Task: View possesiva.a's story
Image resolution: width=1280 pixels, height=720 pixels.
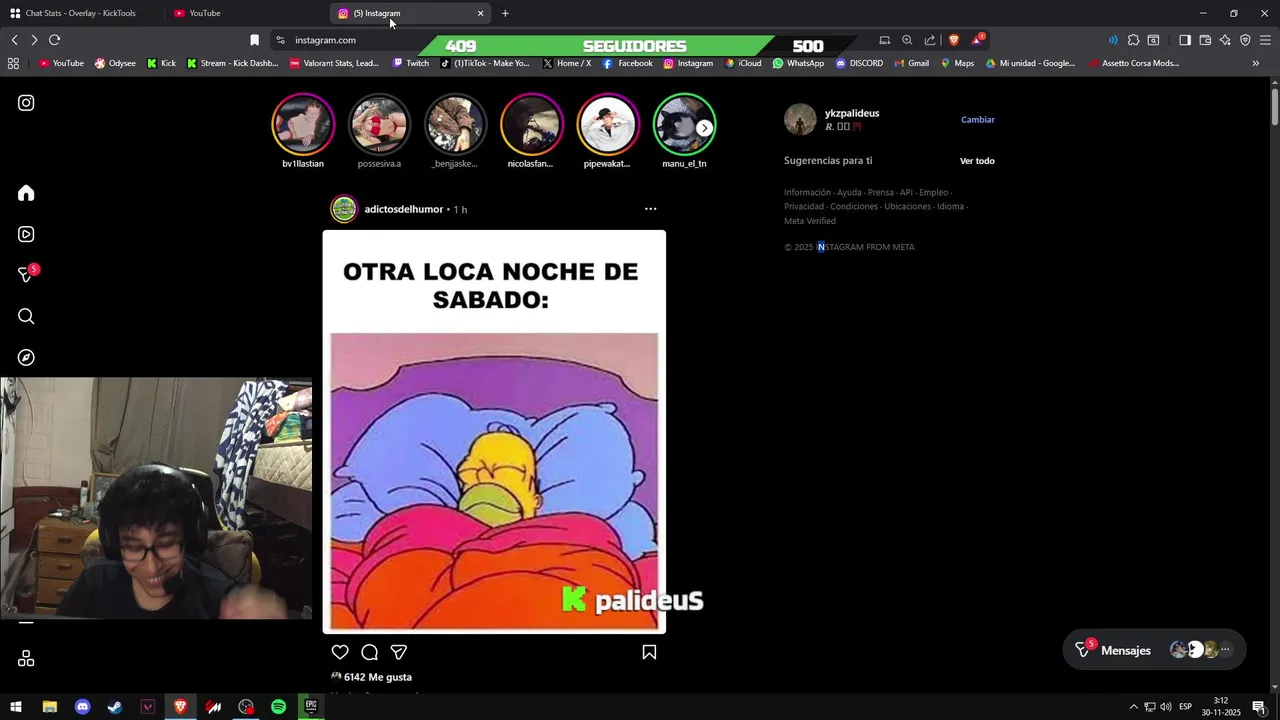Action: pos(379,124)
